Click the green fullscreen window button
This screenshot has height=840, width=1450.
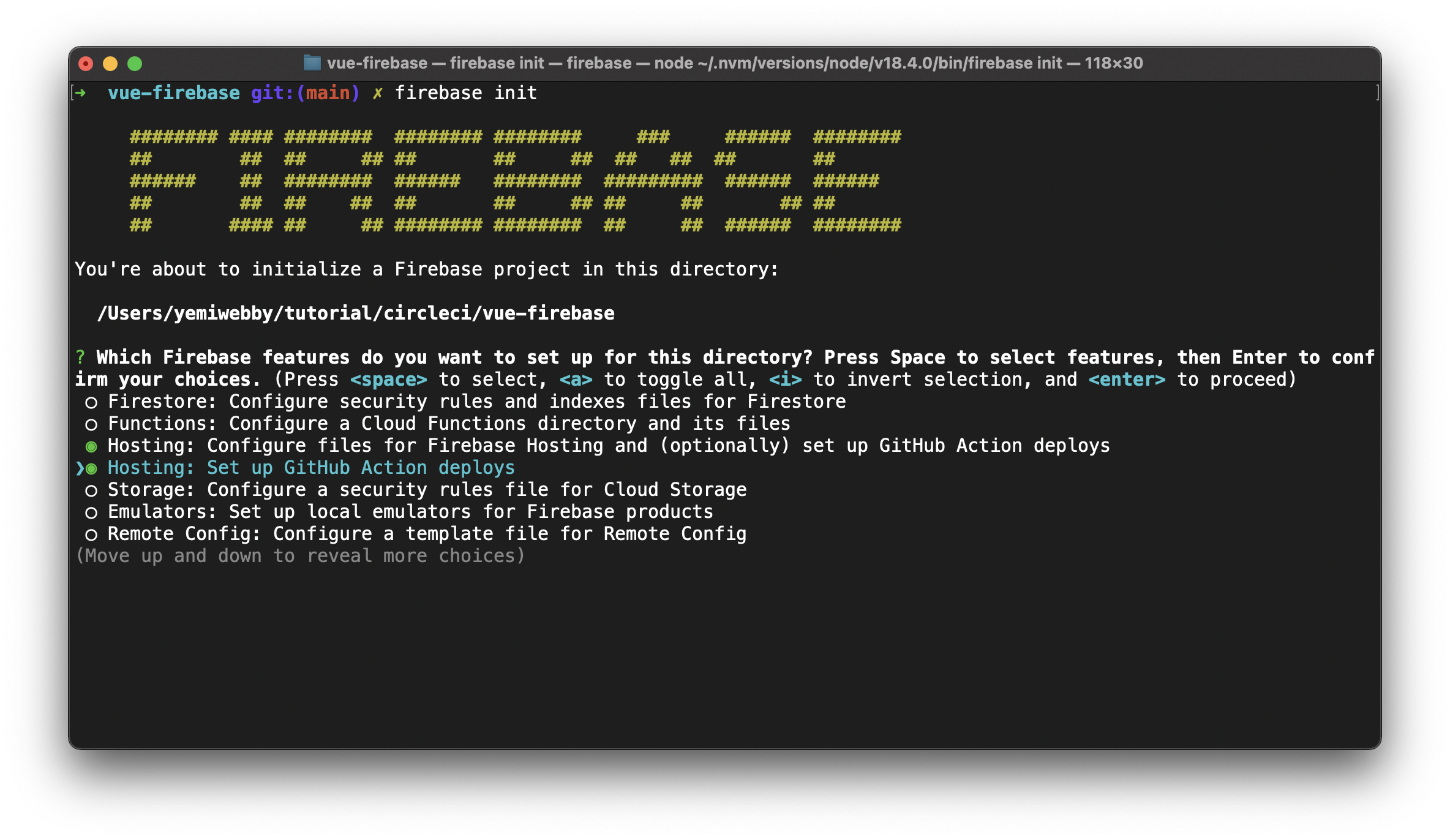tap(135, 64)
